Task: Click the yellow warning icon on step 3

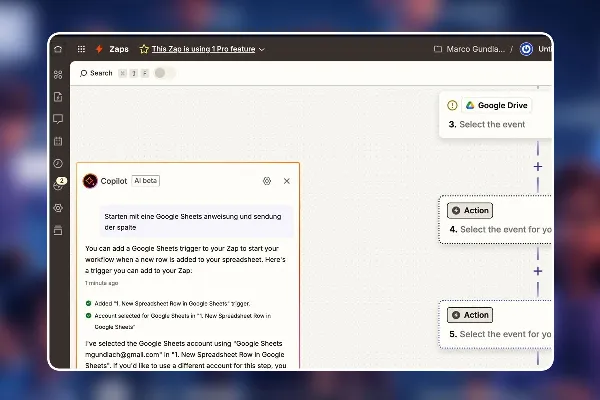Action: [x=452, y=105]
